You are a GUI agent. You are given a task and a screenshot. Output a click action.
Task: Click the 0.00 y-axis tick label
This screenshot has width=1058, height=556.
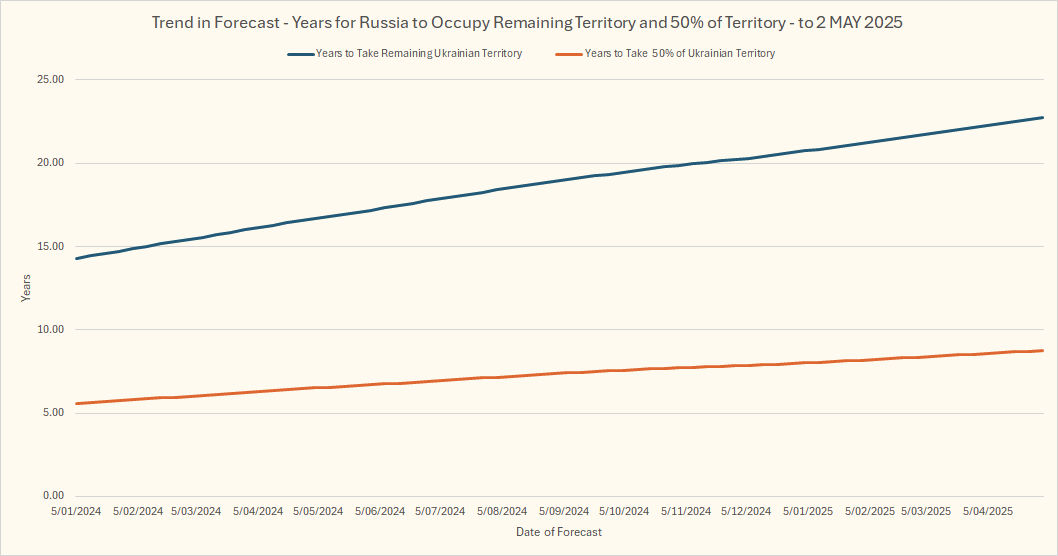pyautogui.click(x=54, y=496)
